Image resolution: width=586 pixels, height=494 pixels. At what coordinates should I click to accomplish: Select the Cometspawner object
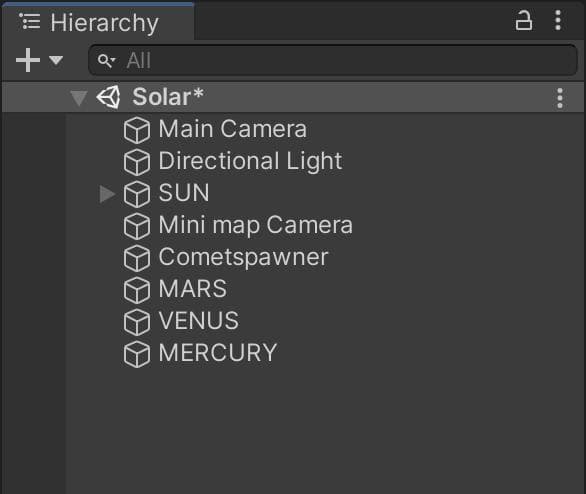[x=243, y=257]
